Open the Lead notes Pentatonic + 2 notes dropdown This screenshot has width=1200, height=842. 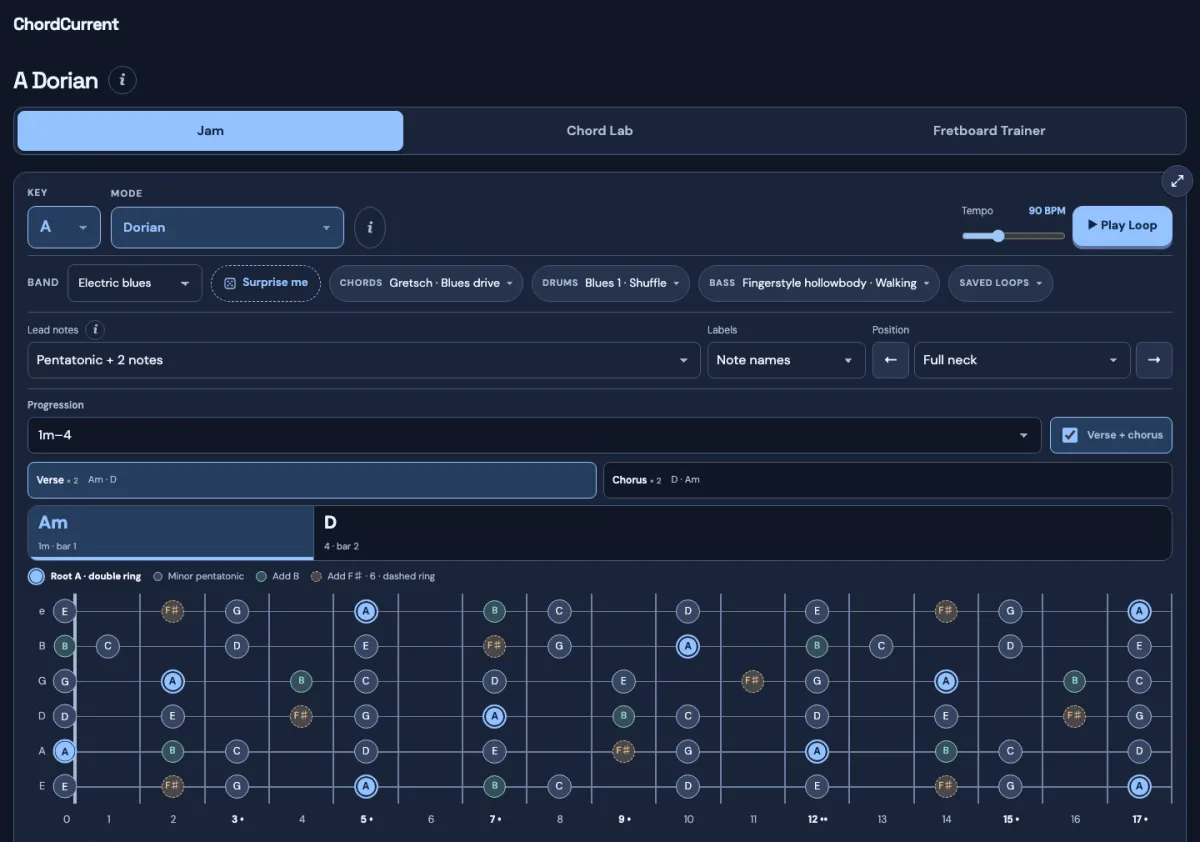coord(364,360)
